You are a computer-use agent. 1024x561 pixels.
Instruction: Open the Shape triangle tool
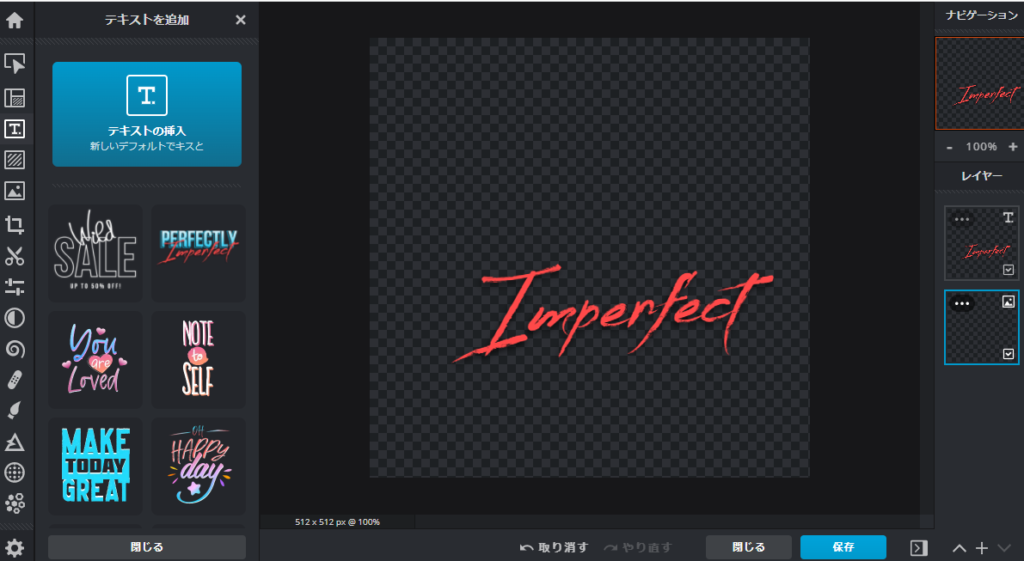point(14,441)
